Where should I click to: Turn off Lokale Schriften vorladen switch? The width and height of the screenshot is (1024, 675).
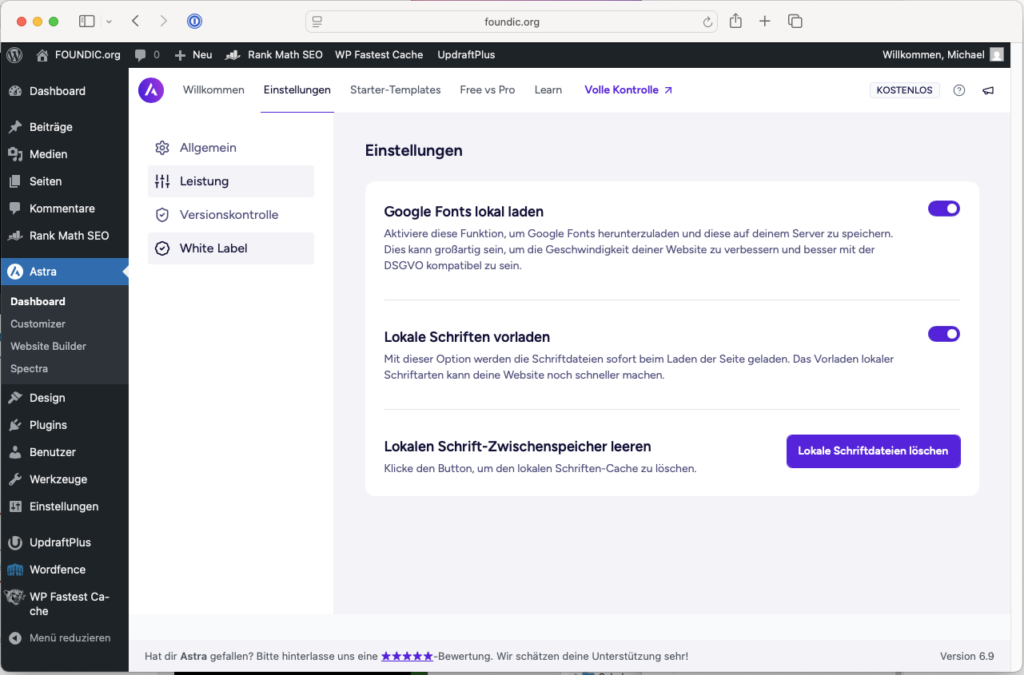(943, 334)
